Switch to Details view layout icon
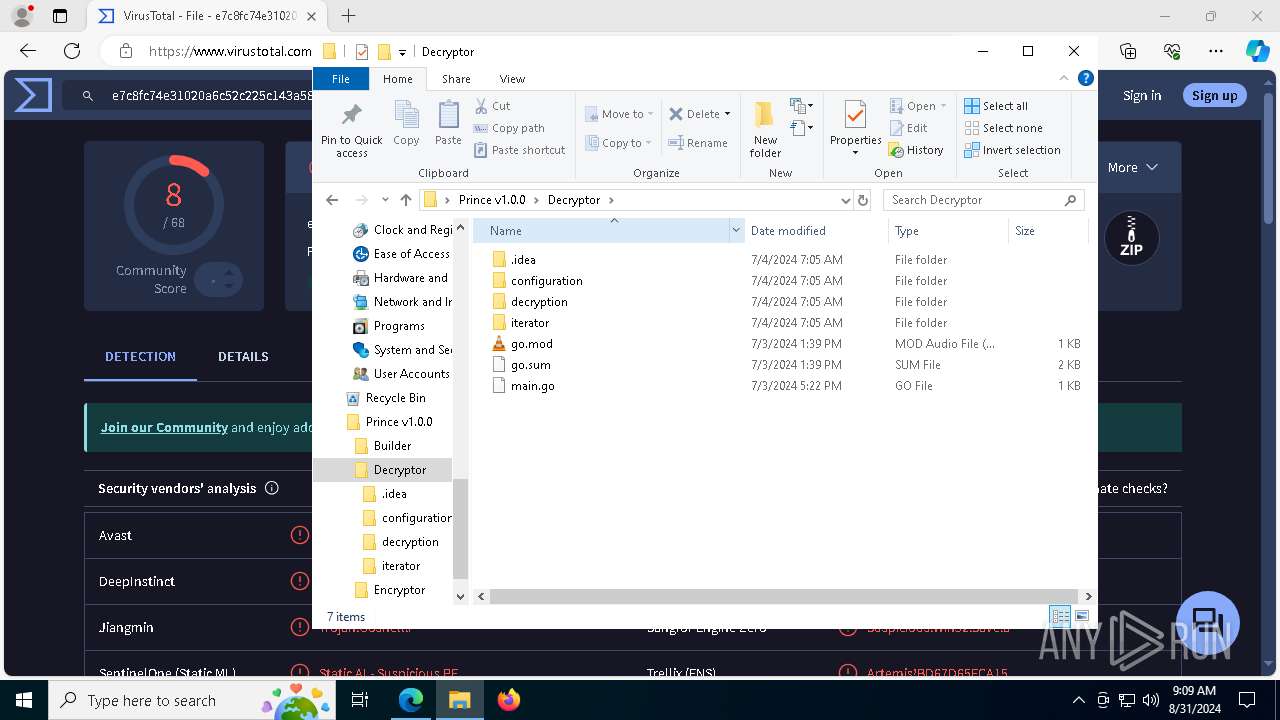1280x720 pixels. point(1060,616)
